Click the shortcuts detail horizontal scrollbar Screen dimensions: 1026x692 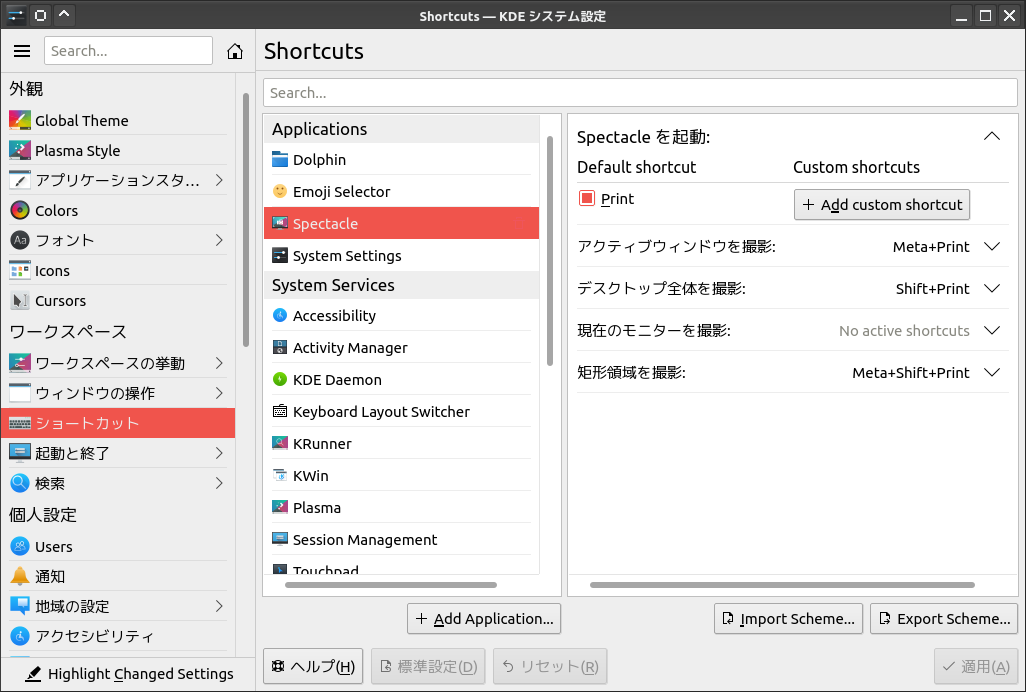[x=783, y=585]
